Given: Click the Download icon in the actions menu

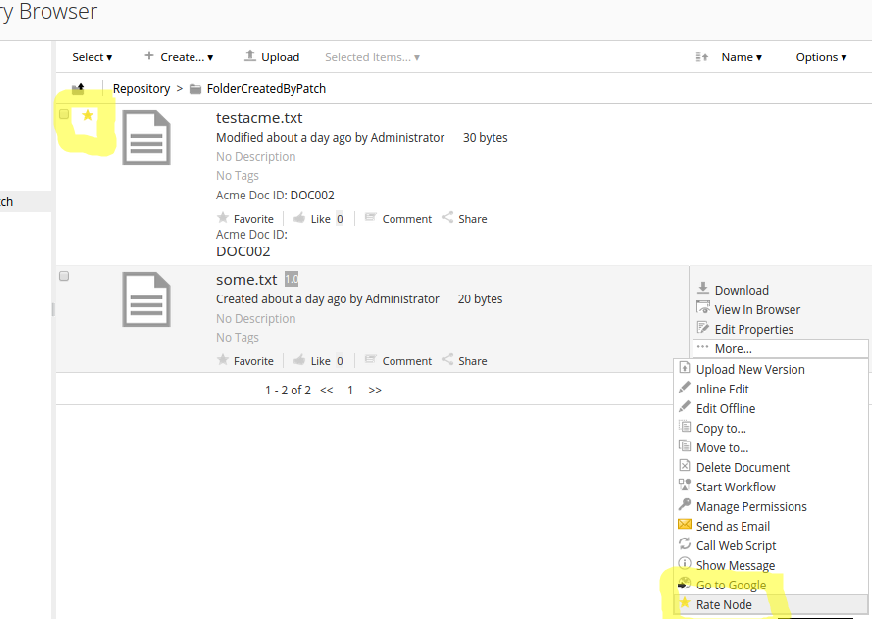Looking at the screenshot, I should pos(704,289).
